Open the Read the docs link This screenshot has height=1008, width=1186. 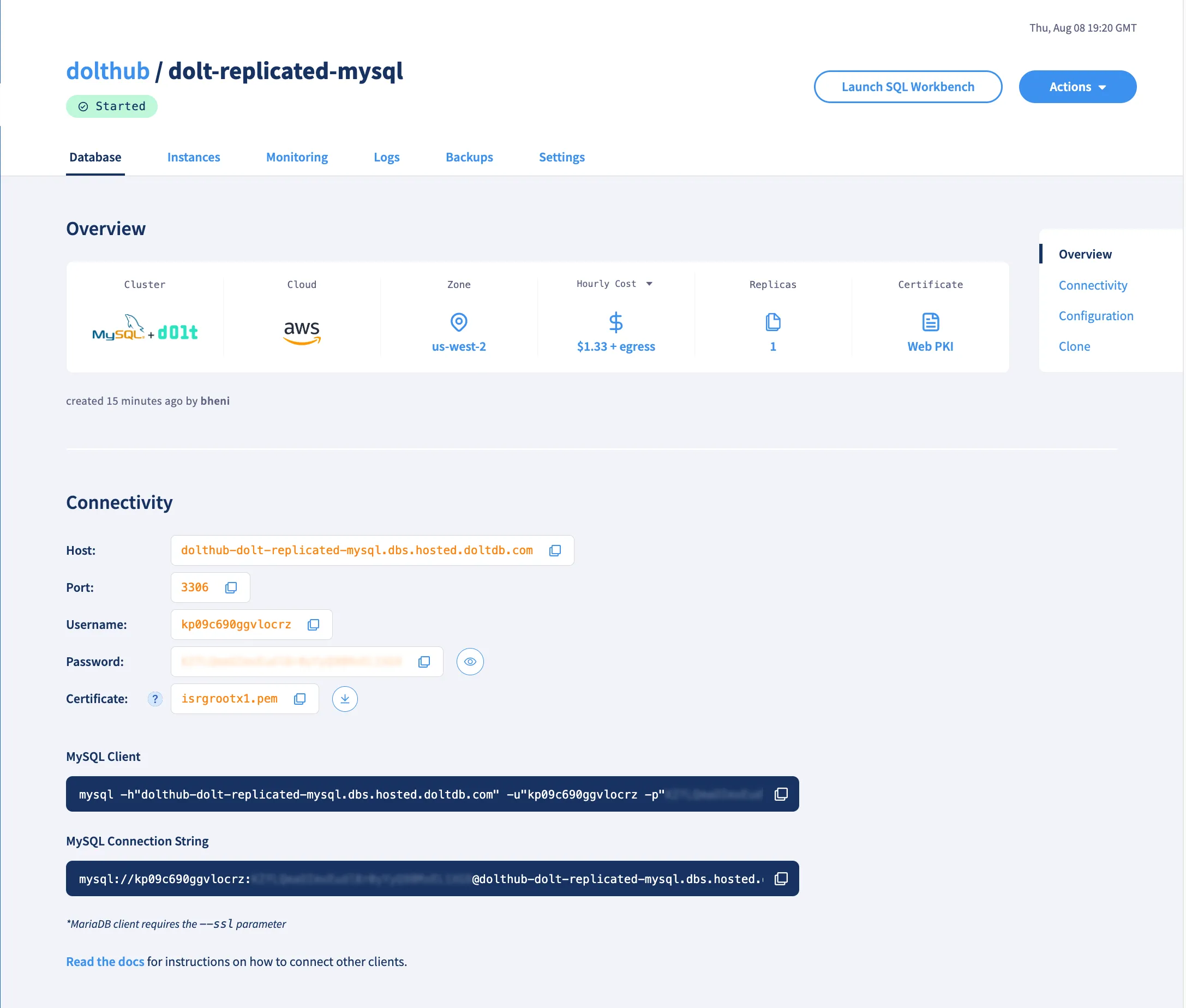click(x=105, y=962)
